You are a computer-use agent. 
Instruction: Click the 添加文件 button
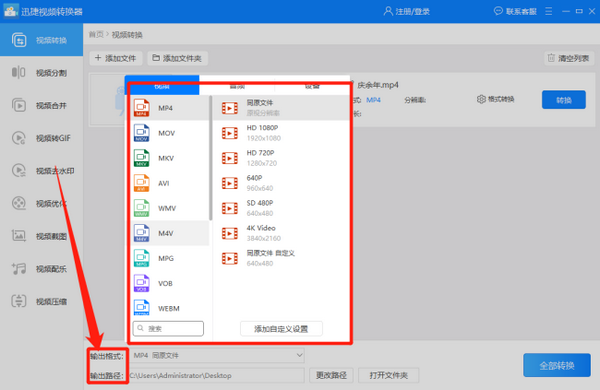coord(116,58)
